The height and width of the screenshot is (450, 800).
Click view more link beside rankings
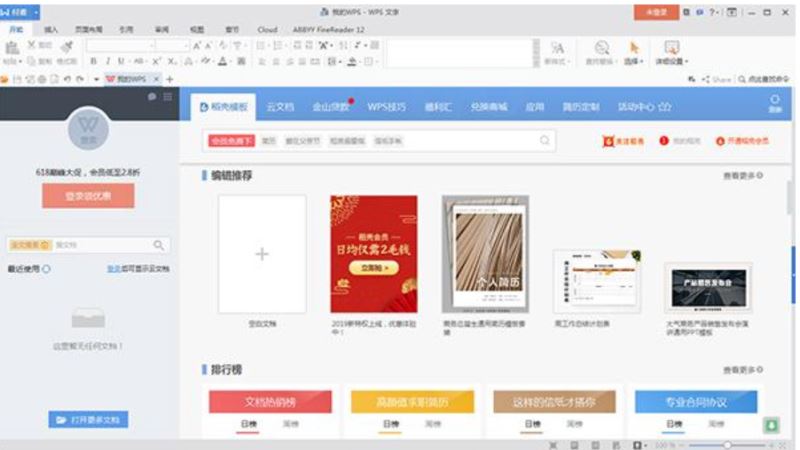pyautogui.click(x=743, y=369)
